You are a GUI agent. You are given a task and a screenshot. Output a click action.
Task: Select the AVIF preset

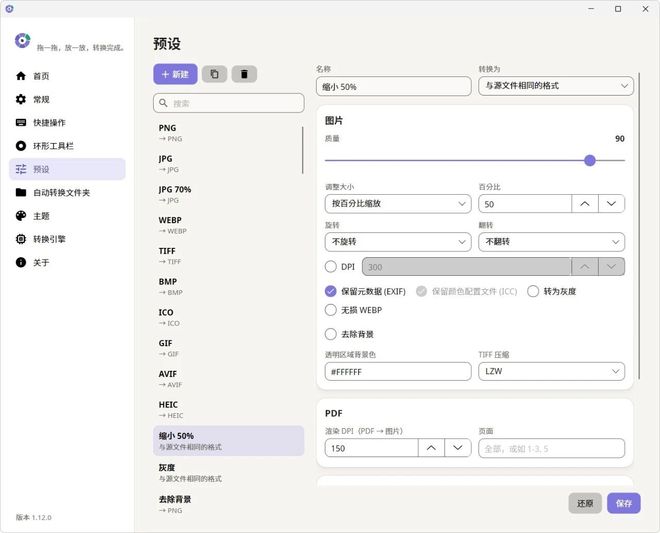227,378
